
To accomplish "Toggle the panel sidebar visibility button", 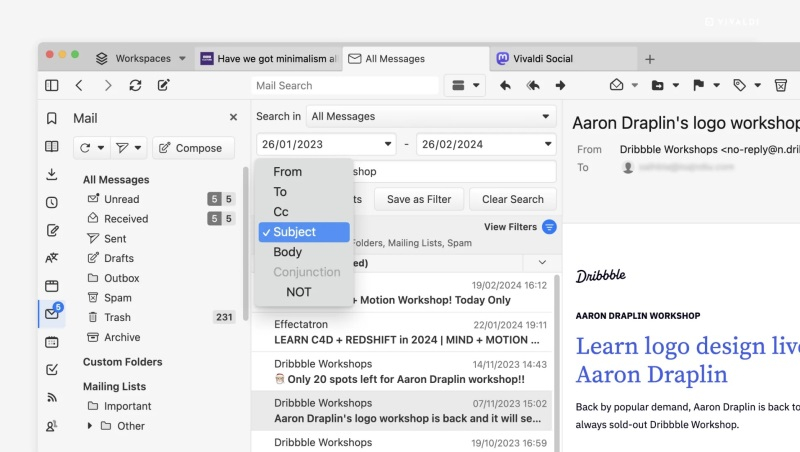I will (51, 86).
